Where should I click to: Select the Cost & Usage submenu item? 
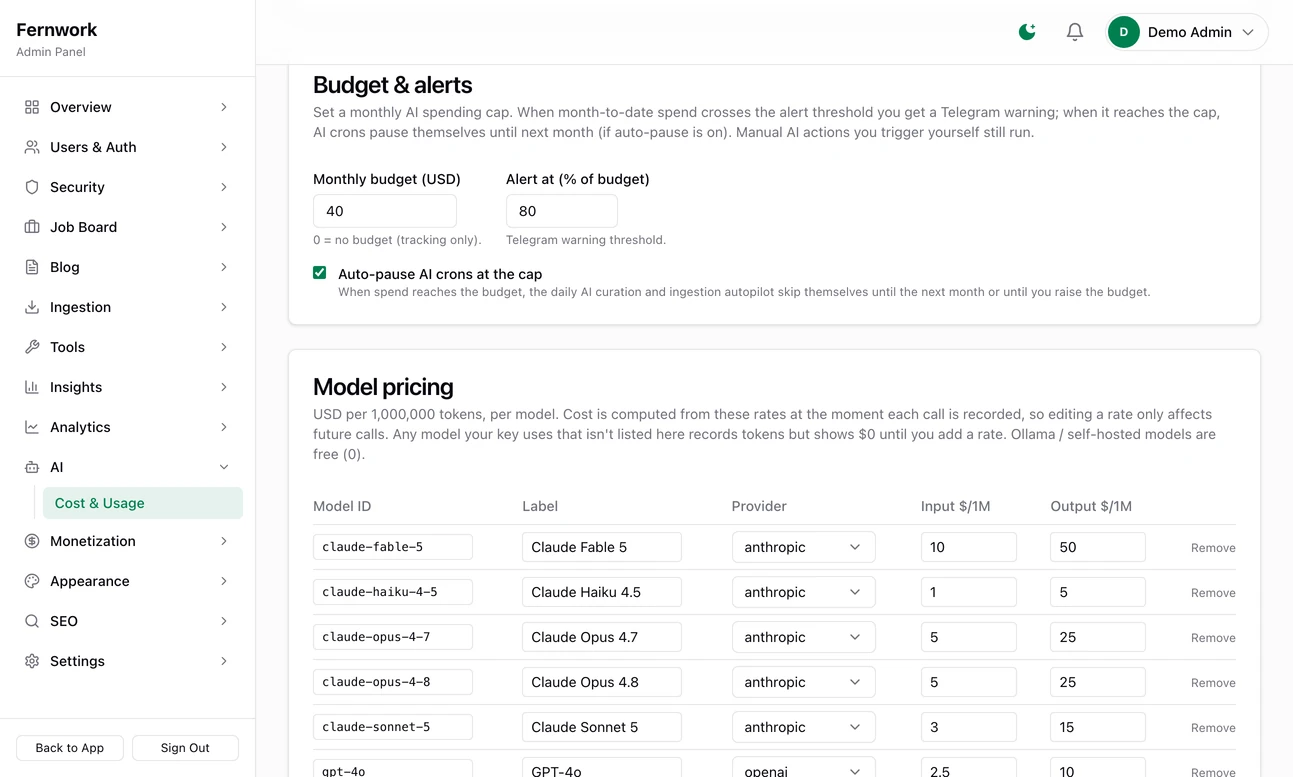coord(142,503)
